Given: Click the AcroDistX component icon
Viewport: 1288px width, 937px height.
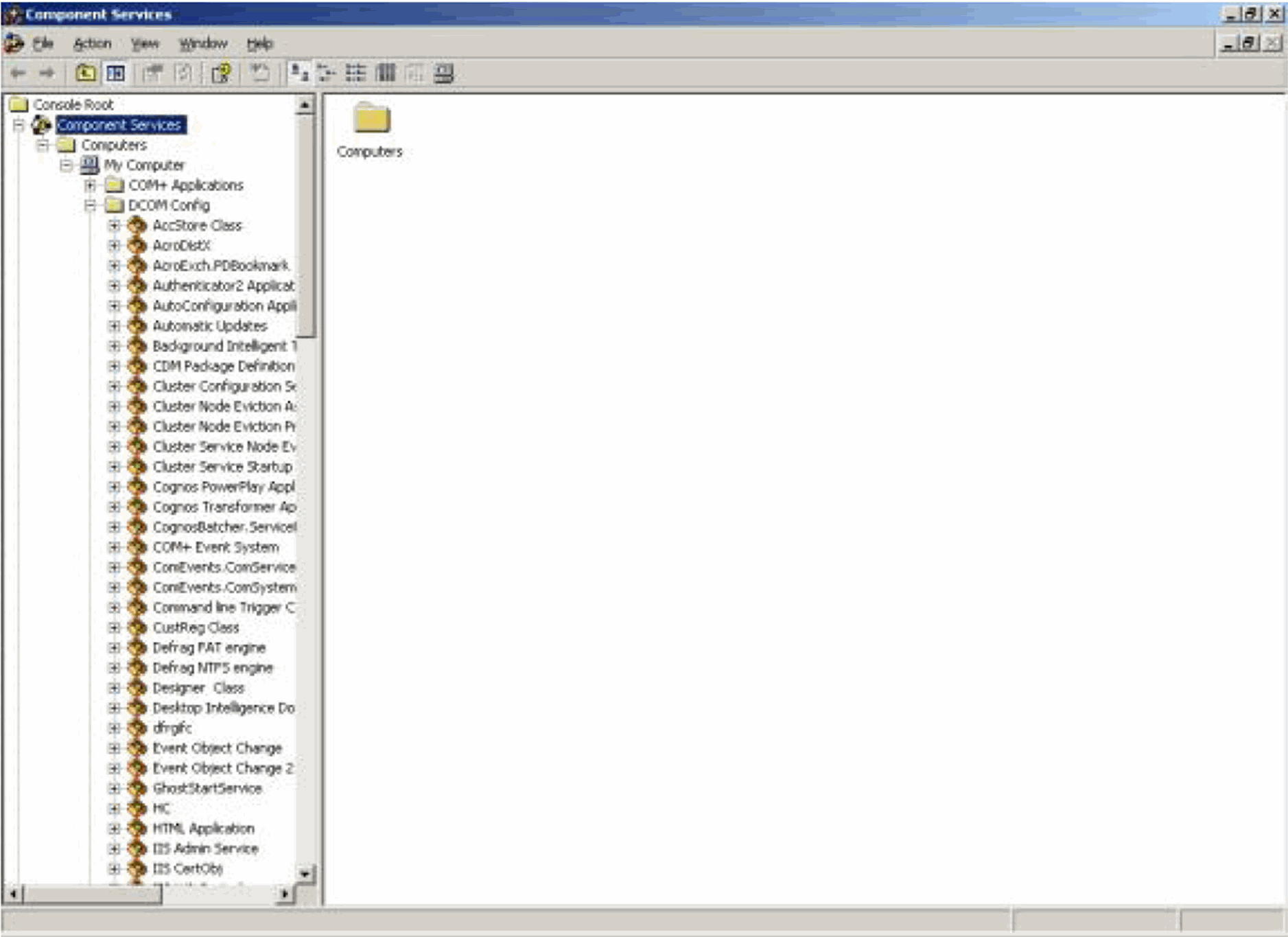Looking at the screenshot, I should pyautogui.click(x=138, y=245).
